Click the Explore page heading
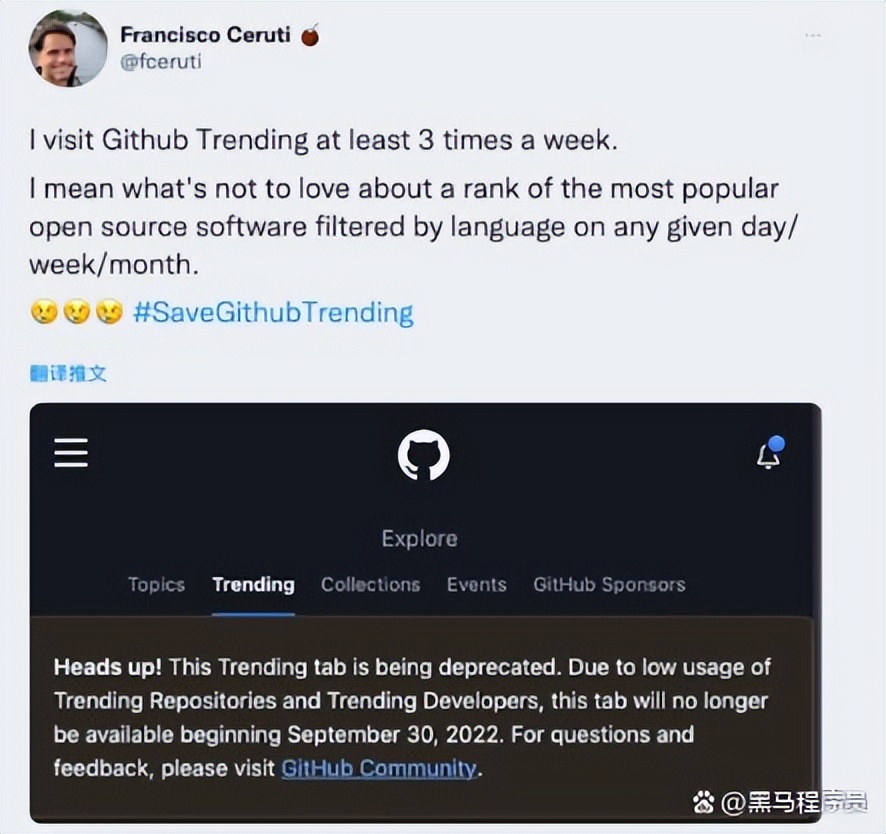This screenshot has width=886, height=834. 419,538
